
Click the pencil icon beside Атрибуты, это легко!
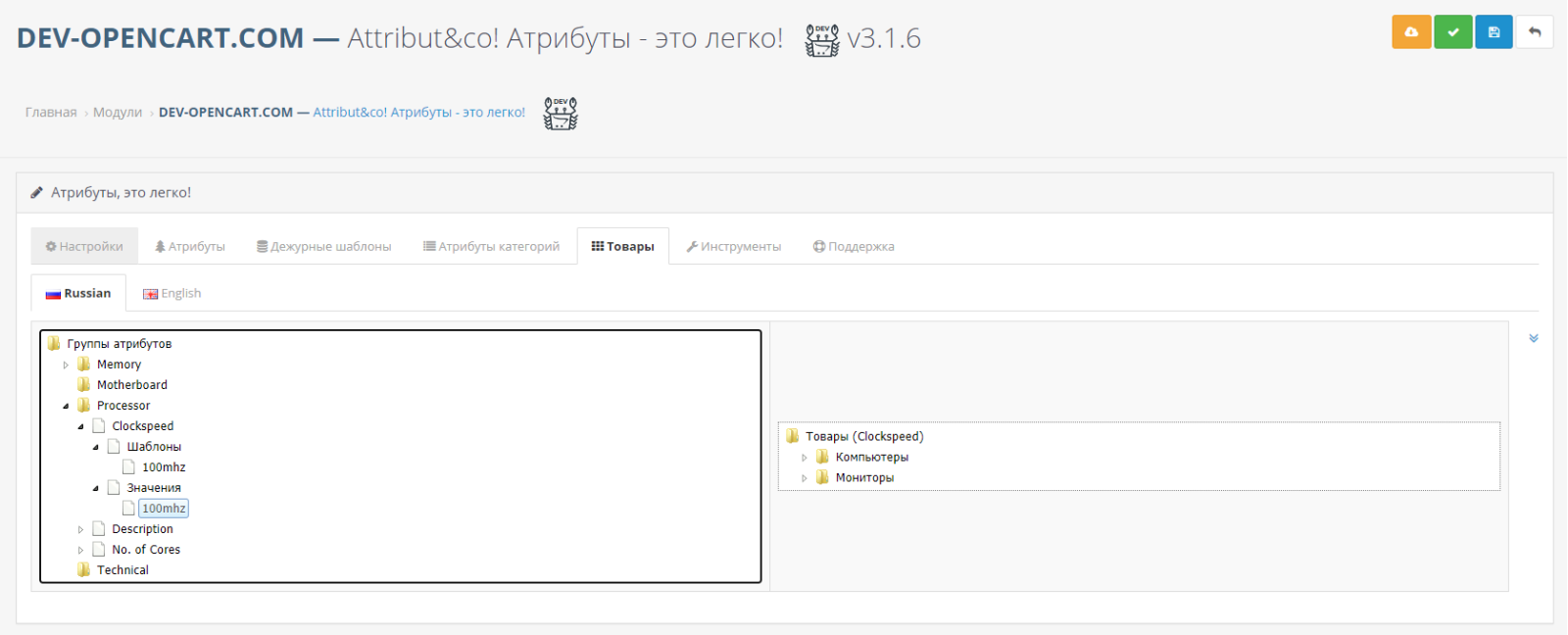pyautogui.click(x=37, y=193)
